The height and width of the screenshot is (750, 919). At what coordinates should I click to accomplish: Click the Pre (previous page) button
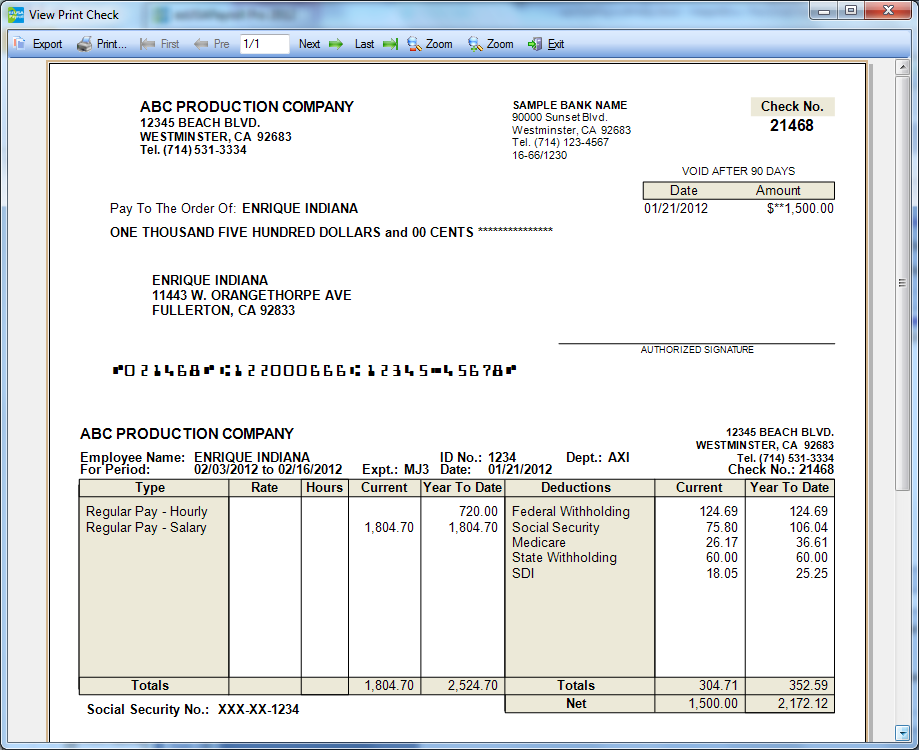[x=212, y=44]
